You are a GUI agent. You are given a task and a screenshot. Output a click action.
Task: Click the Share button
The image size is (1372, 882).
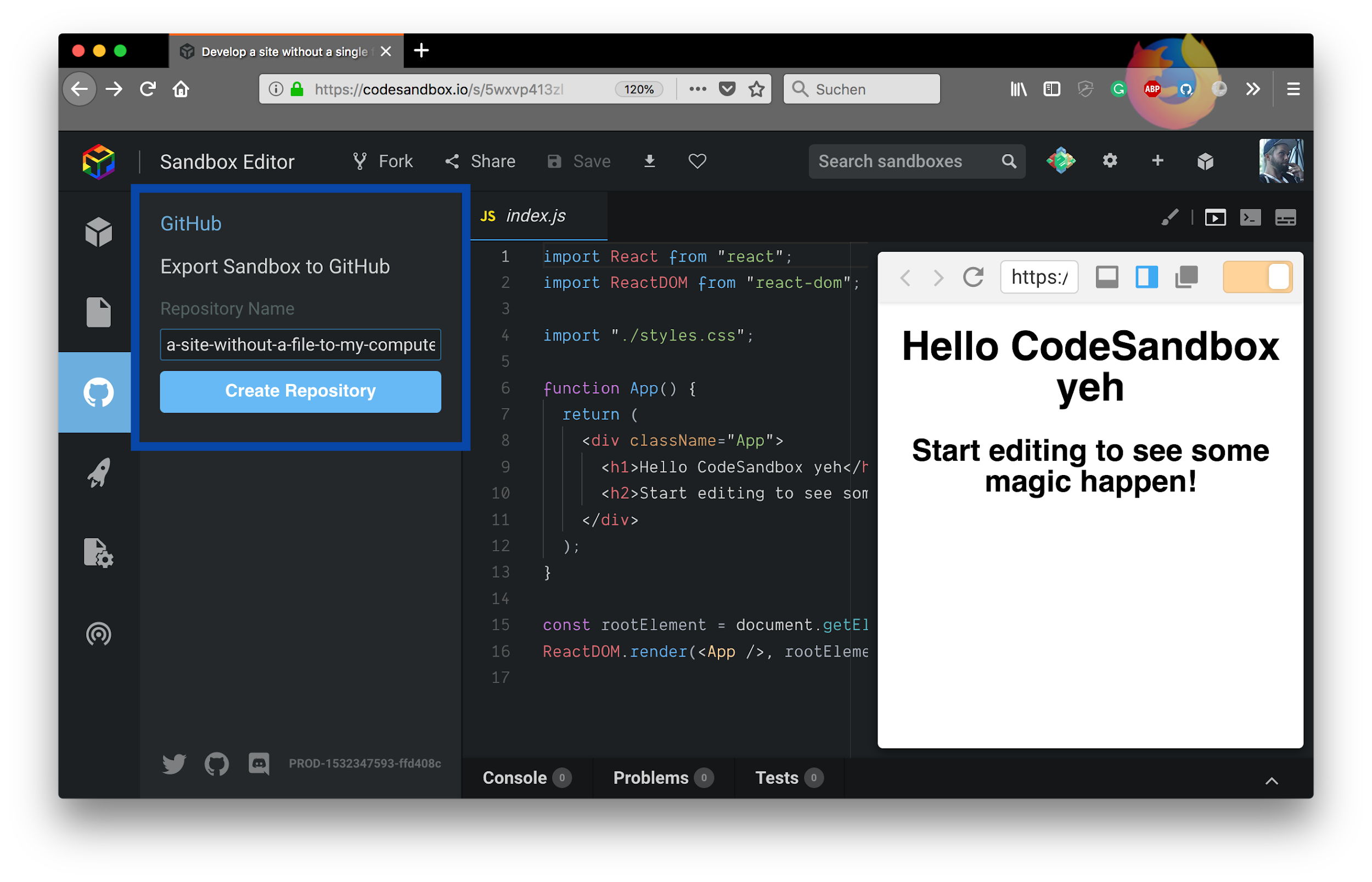point(480,161)
